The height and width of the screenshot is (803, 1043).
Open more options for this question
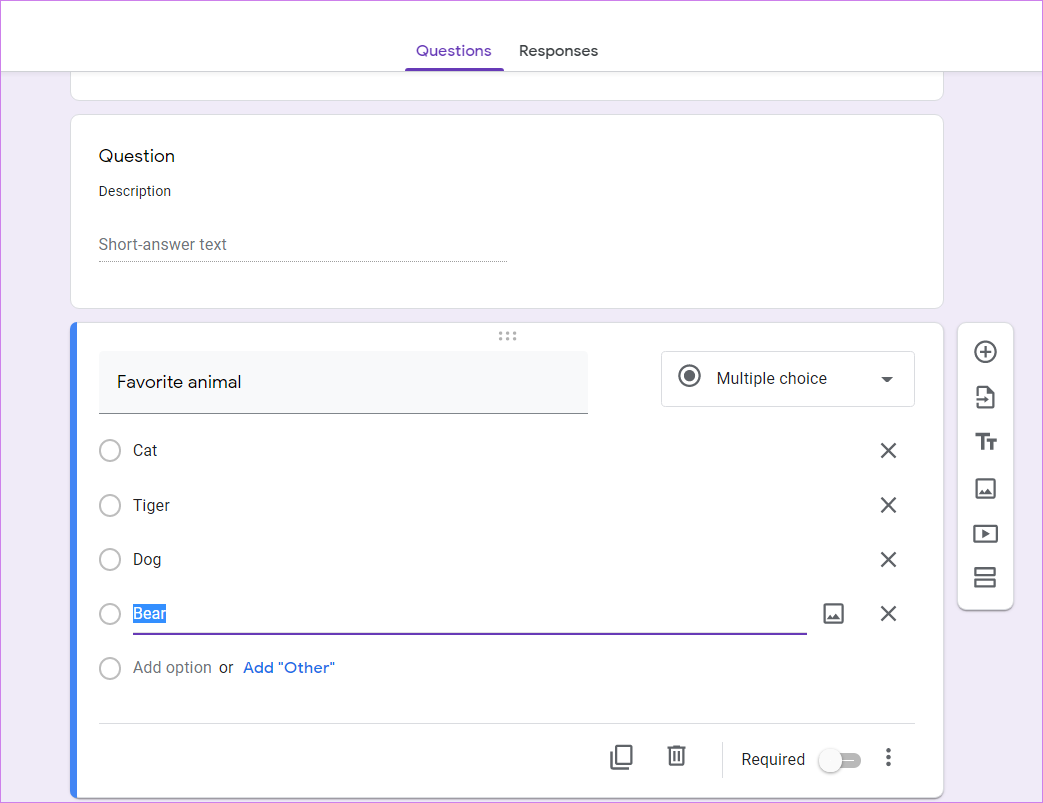888,757
